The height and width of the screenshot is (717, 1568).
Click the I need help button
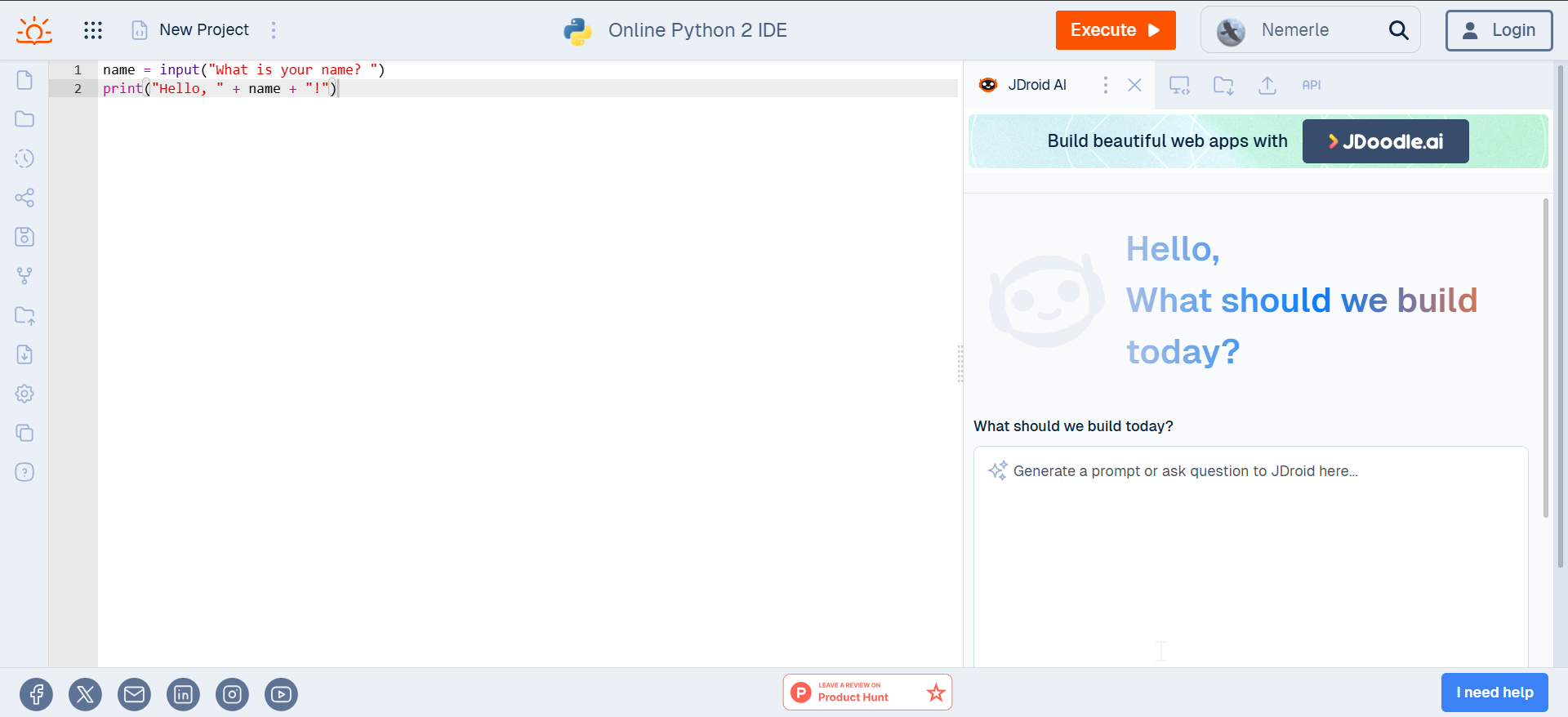[x=1494, y=693]
